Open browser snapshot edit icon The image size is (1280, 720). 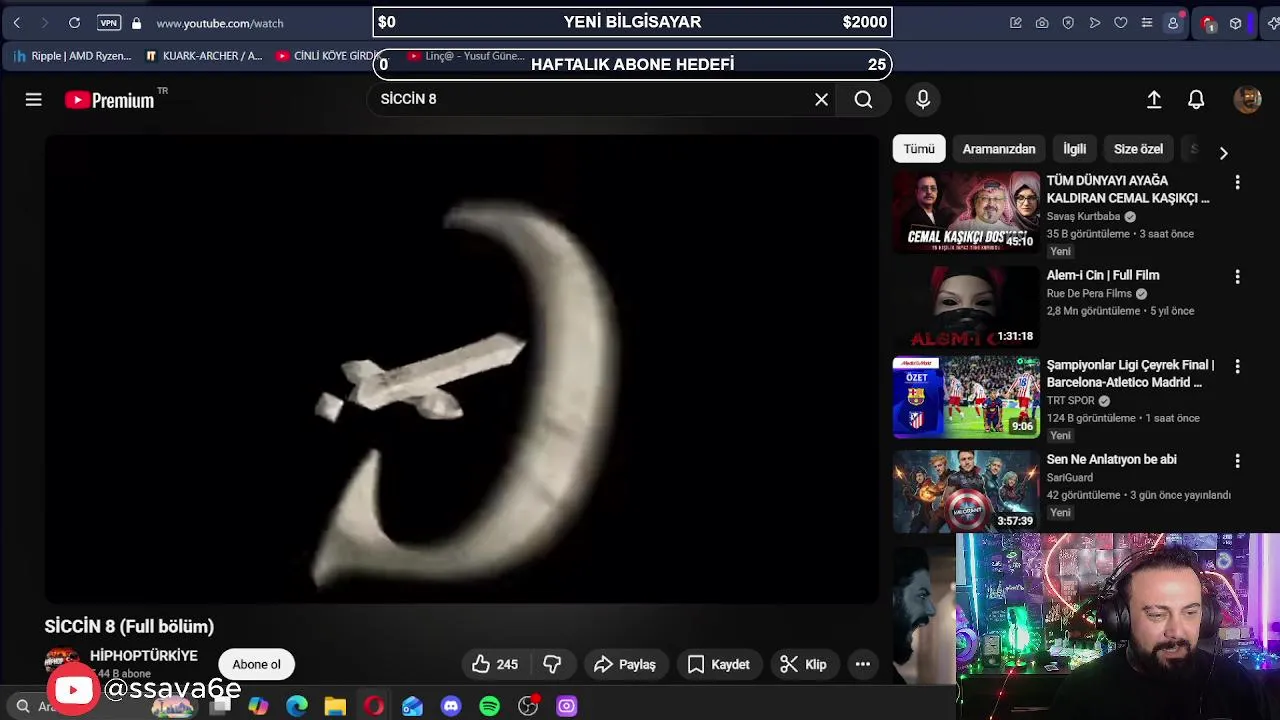[x=1016, y=22]
